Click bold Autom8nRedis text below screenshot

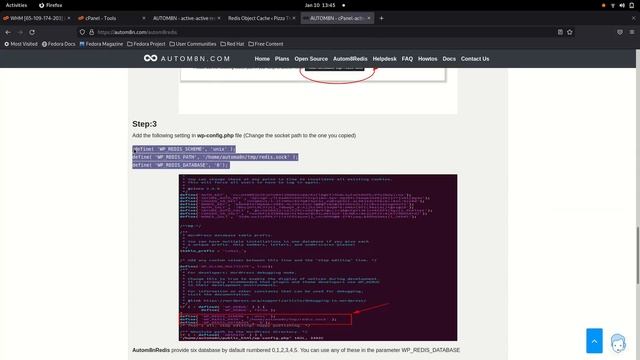tap(151, 350)
